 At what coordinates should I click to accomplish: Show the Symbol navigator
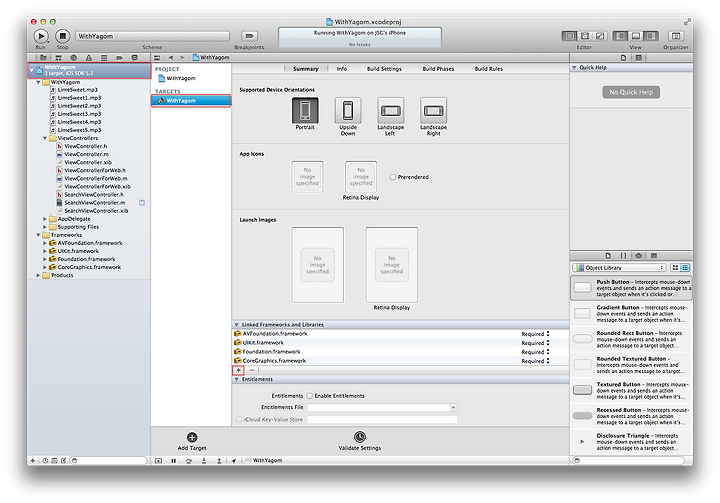click(58, 58)
